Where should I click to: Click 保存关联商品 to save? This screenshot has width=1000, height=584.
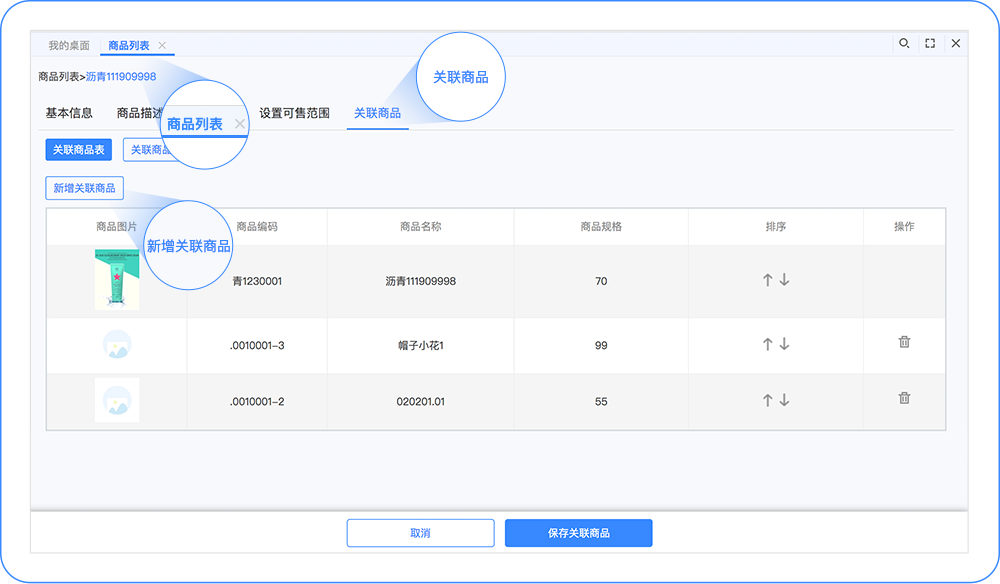pyautogui.click(x=578, y=533)
